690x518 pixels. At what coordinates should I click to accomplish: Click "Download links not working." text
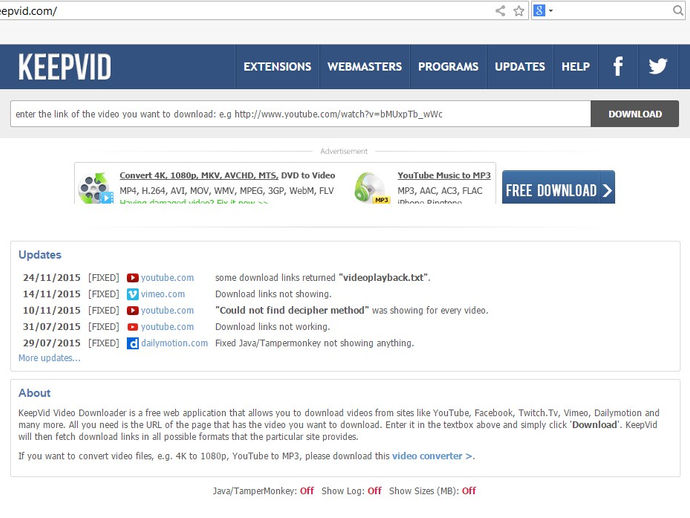click(x=272, y=327)
